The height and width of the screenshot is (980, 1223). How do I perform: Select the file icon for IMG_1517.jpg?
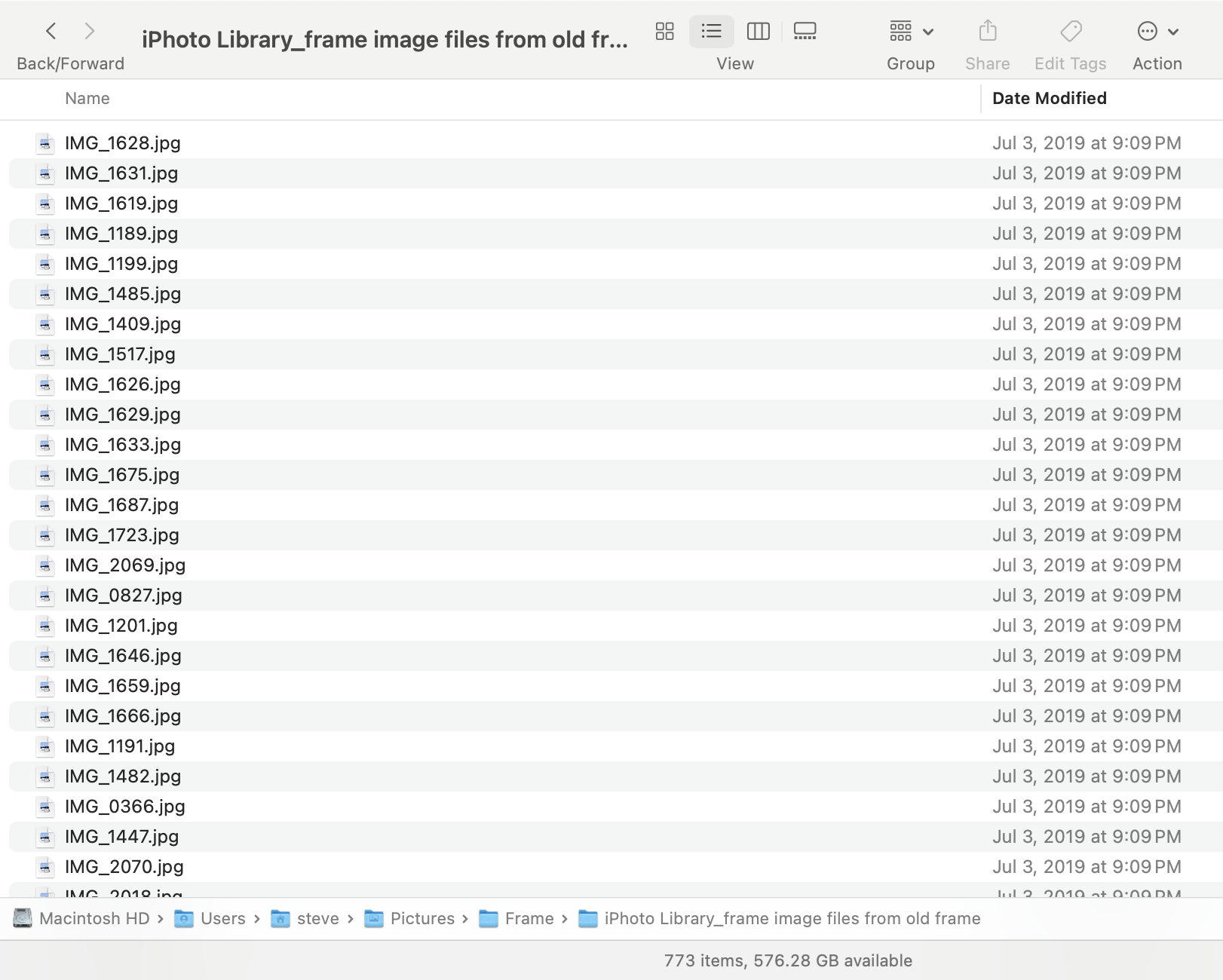pyautogui.click(x=45, y=354)
